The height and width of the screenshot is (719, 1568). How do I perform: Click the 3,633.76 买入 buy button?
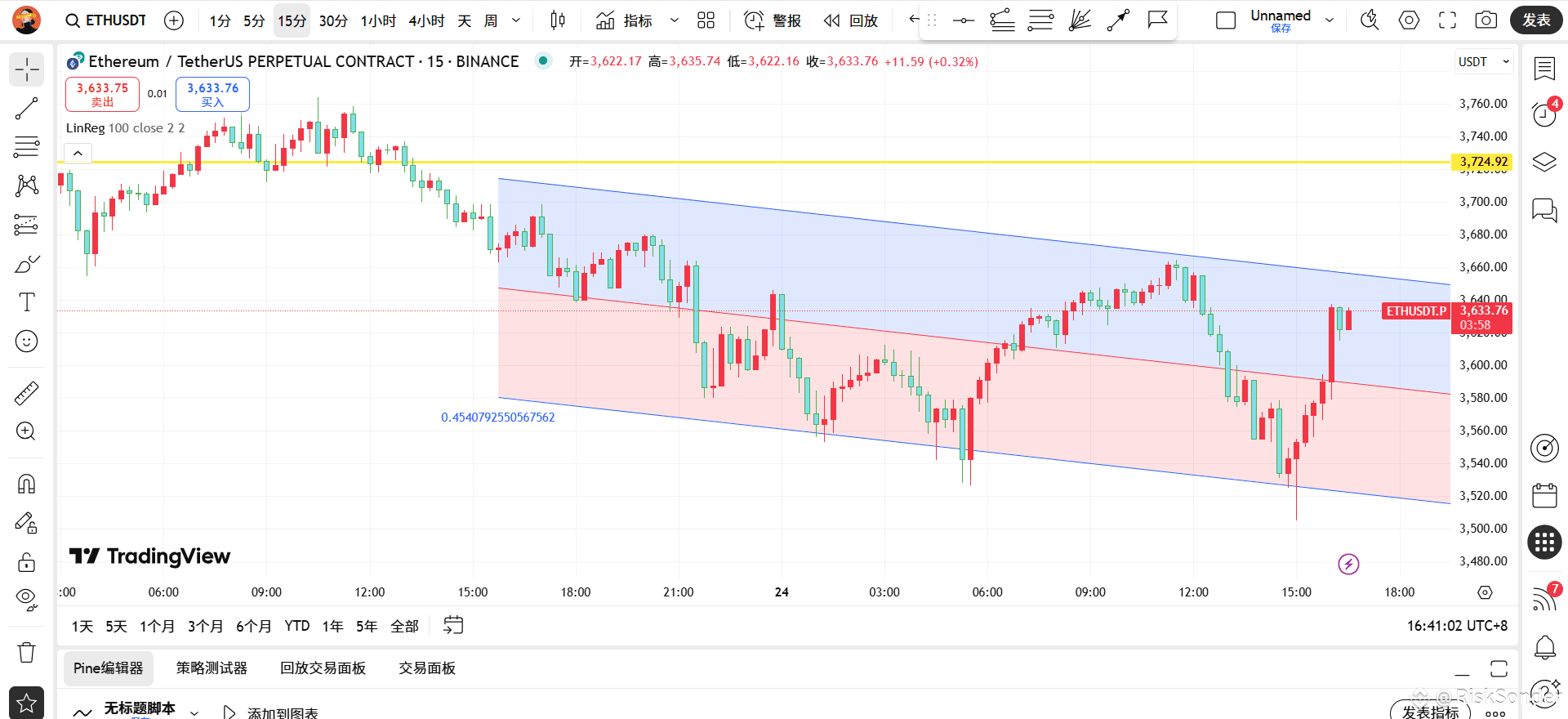[x=212, y=94]
